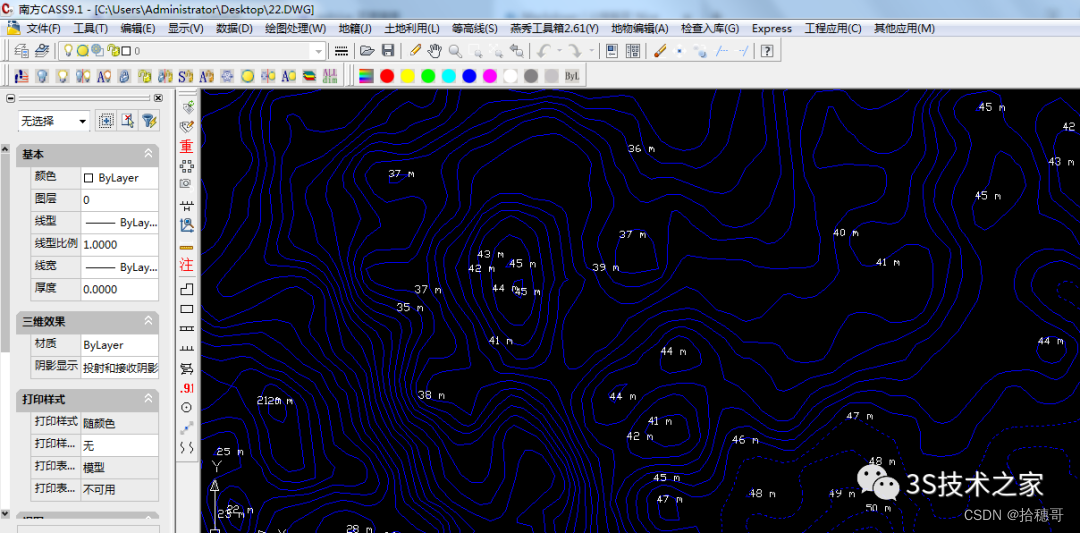
Task: Open the 文件(F) menu
Action: pos(43,28)
